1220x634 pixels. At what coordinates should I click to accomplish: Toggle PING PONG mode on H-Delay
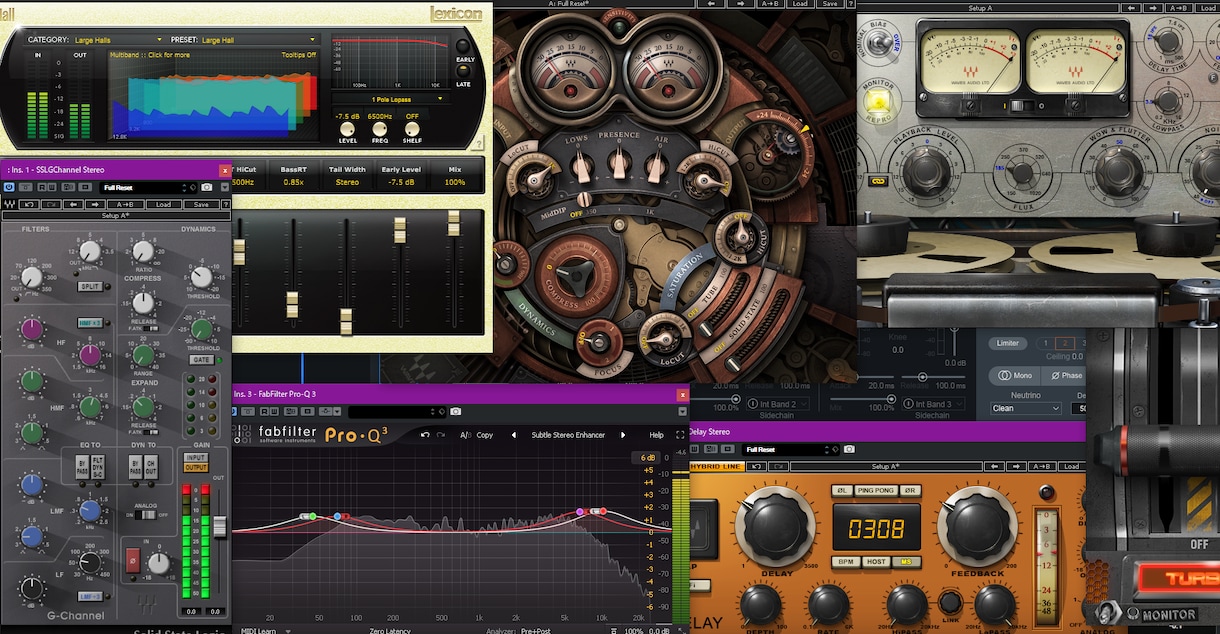(876, 490)
